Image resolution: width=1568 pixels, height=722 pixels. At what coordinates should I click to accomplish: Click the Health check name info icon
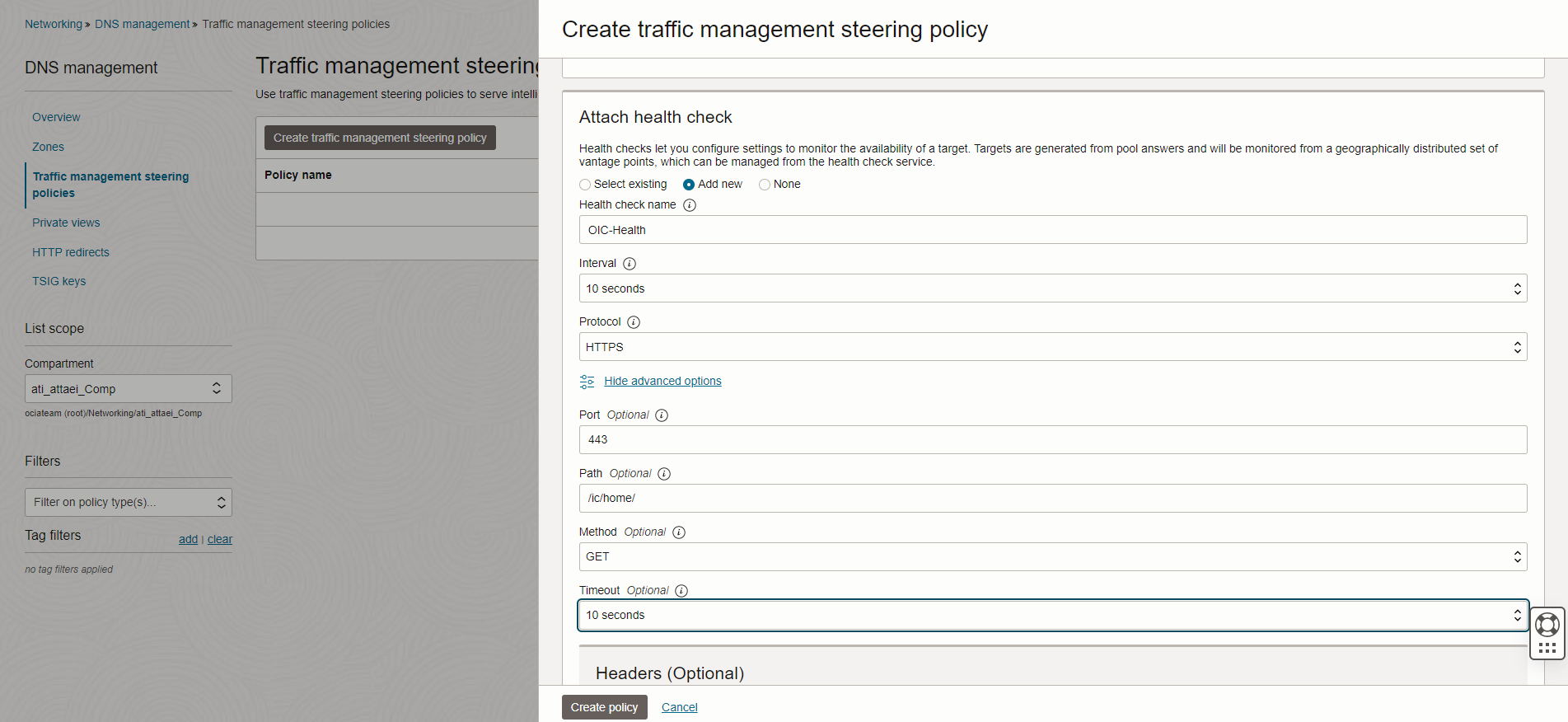click(690, 205)
